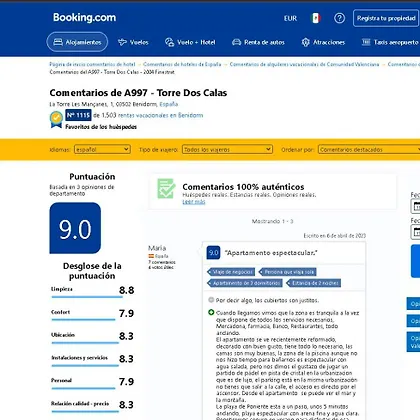
Task: Open the Leer más link
Action: [194, 202]
